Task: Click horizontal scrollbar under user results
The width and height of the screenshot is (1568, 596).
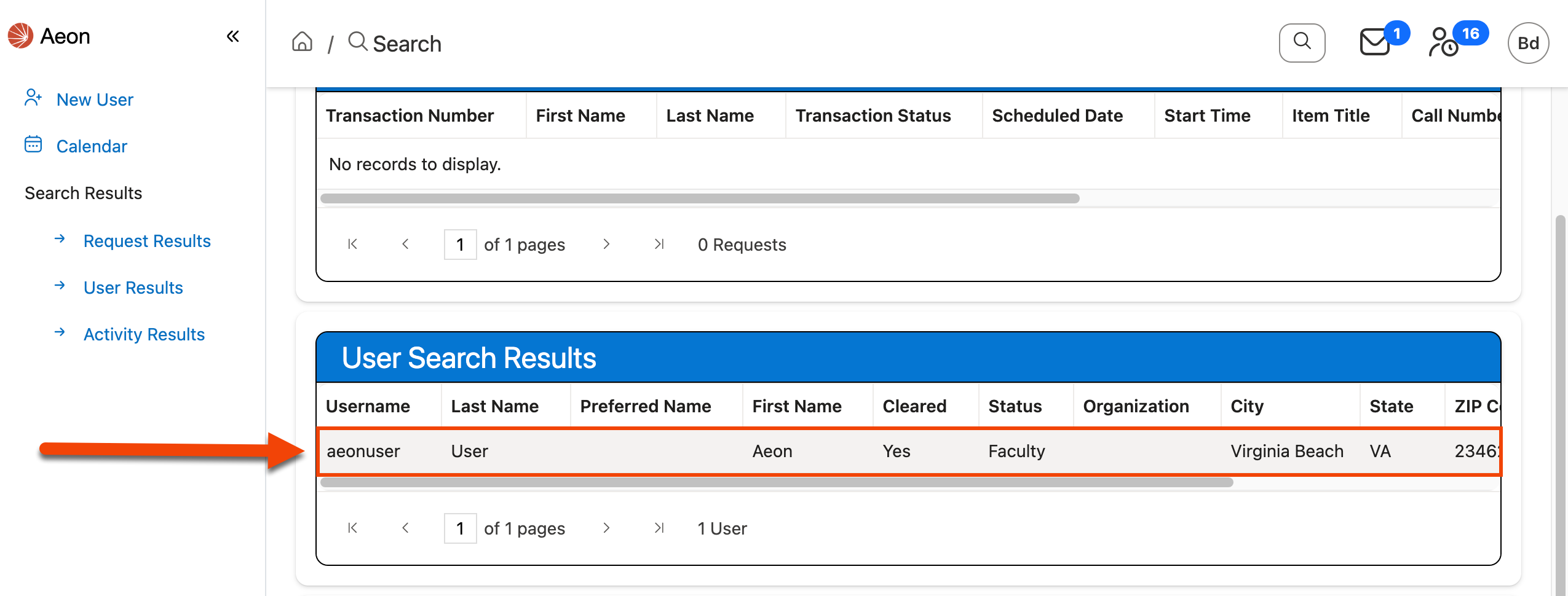Action: tap(776, 483)
